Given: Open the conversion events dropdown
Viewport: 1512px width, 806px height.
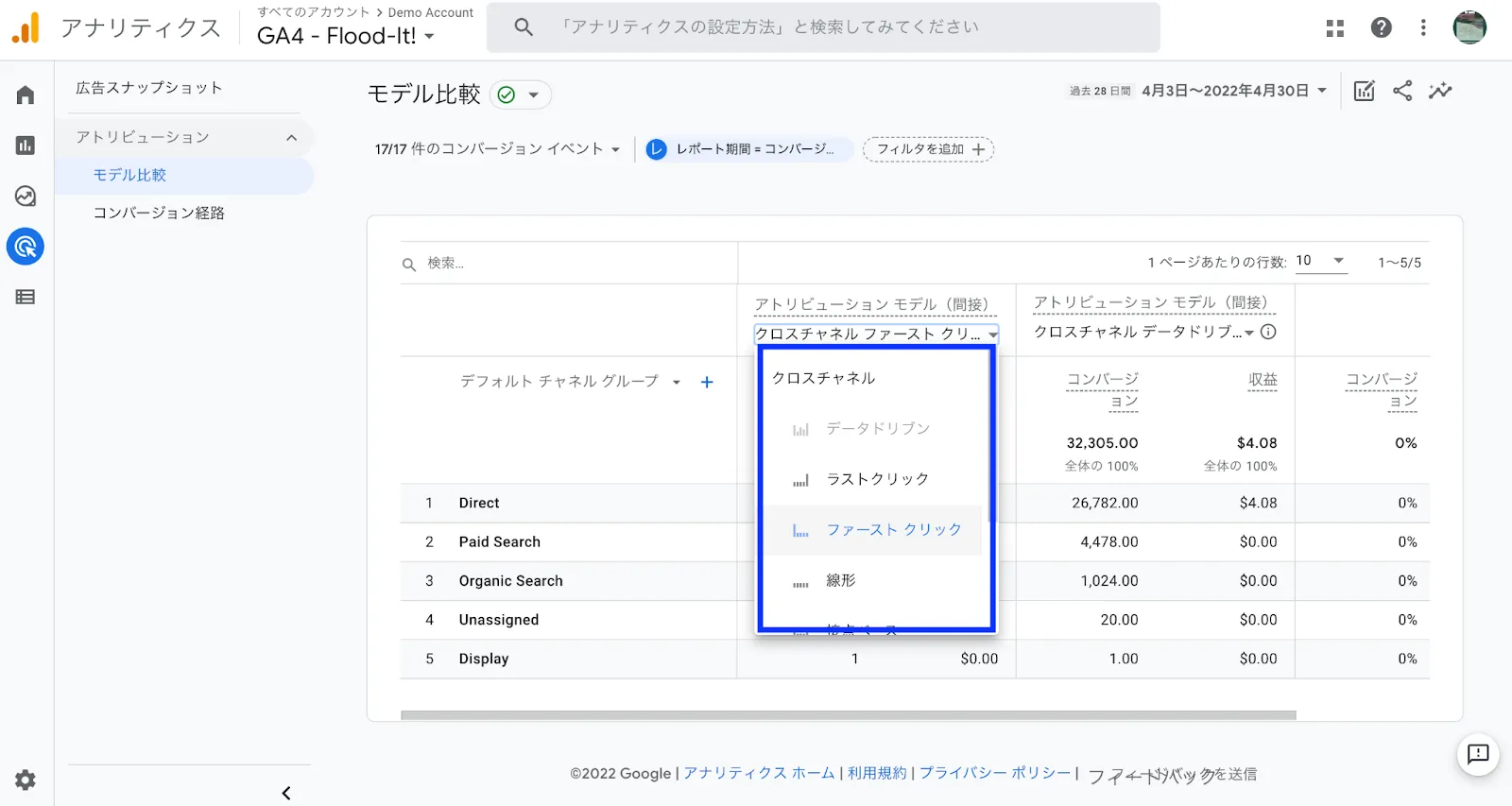Looking at the screenshot, I should [497, 149].
